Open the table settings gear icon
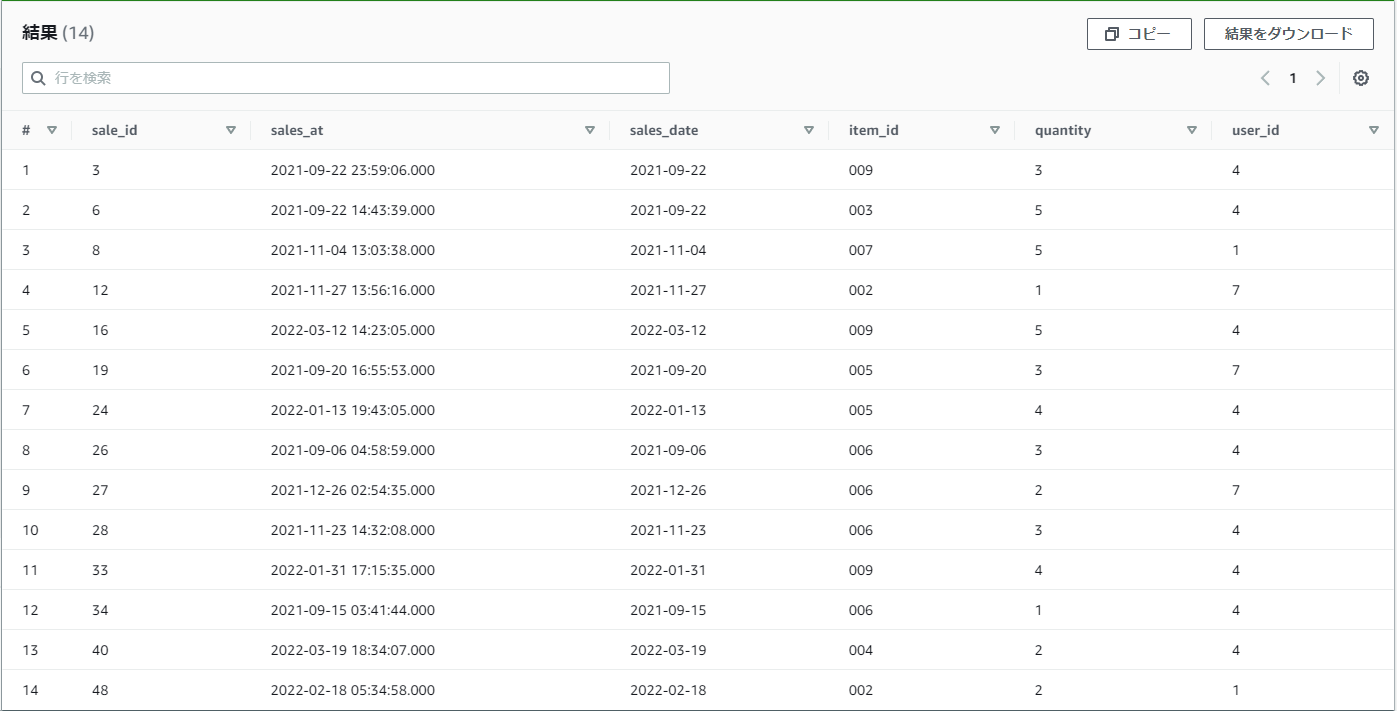 click(1360, 78)
